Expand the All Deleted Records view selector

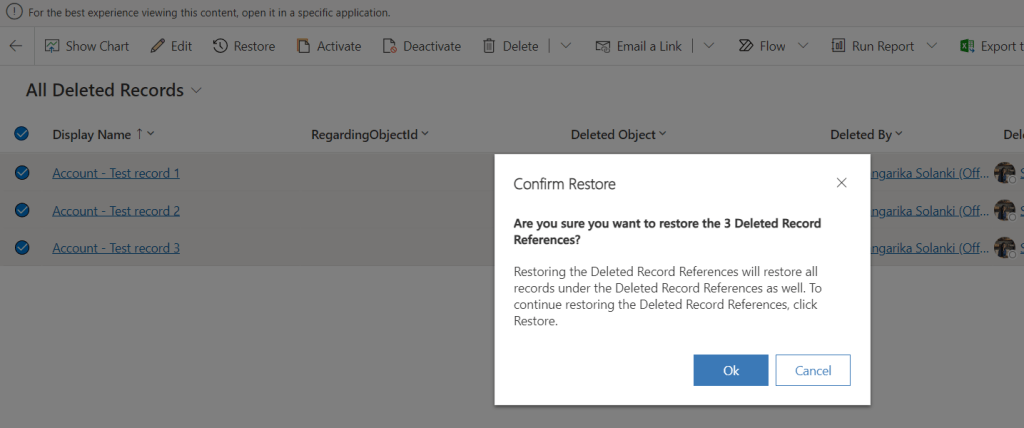(196, 91)
